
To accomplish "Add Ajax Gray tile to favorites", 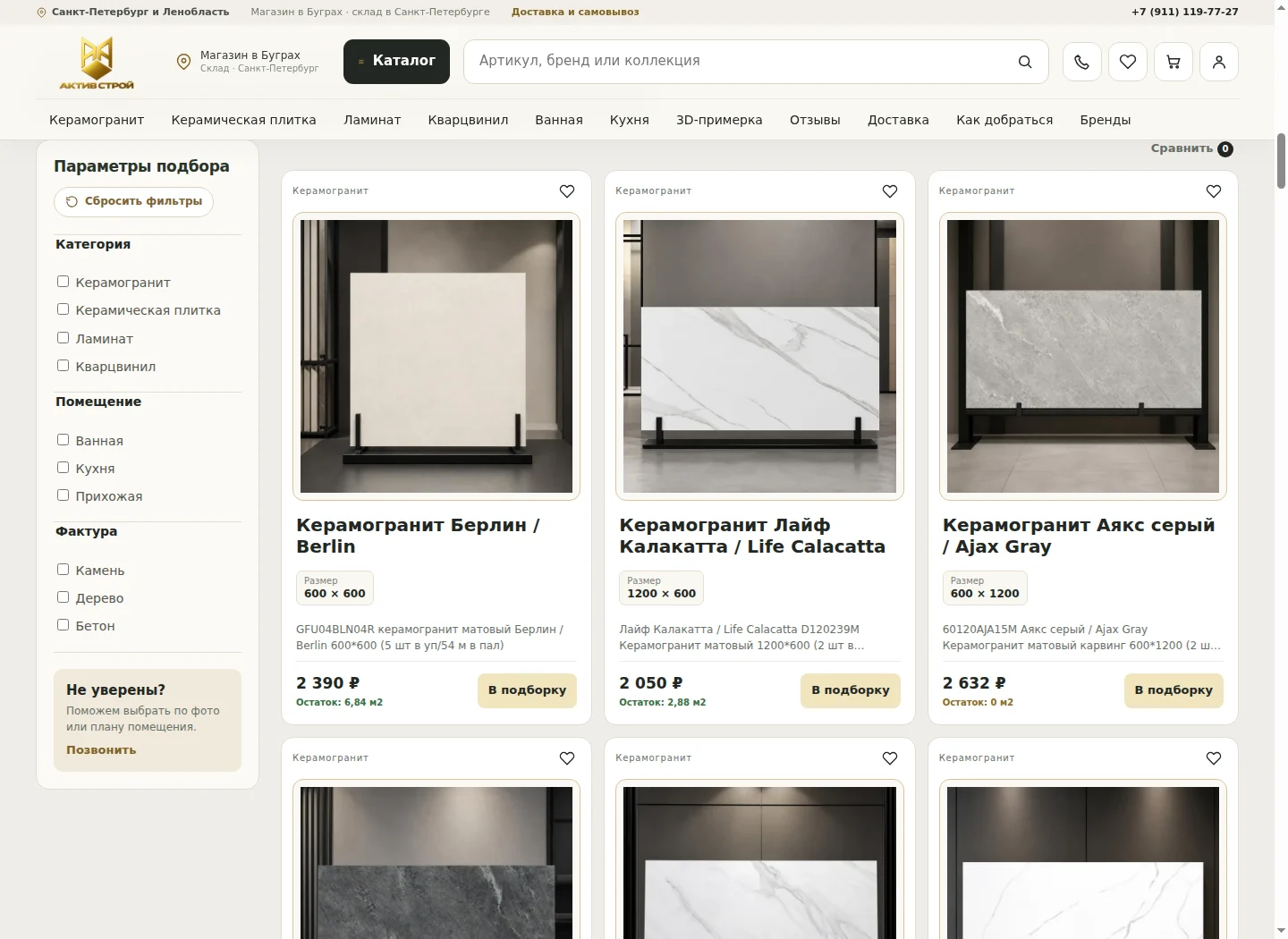I will (1214, 191).
